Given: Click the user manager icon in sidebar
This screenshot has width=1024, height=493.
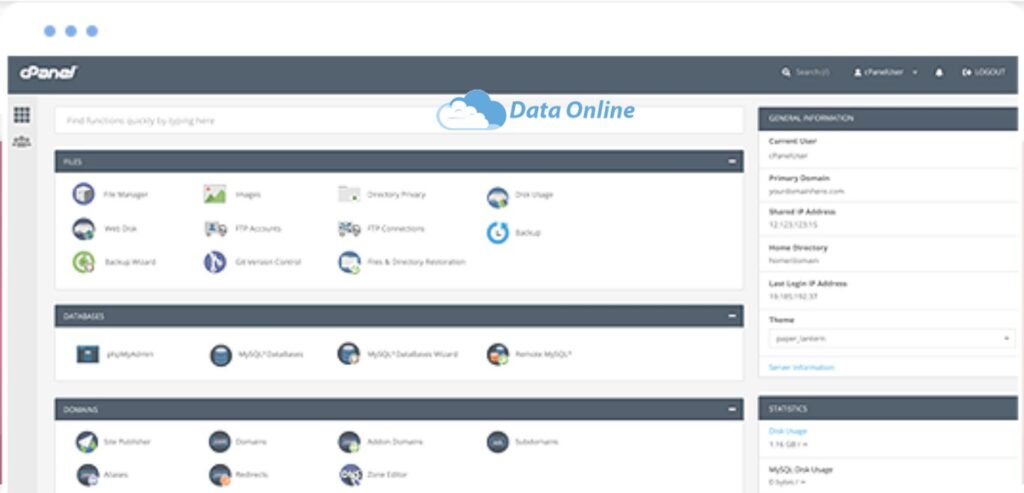Looking at the screenshot, I should [22, 141].
